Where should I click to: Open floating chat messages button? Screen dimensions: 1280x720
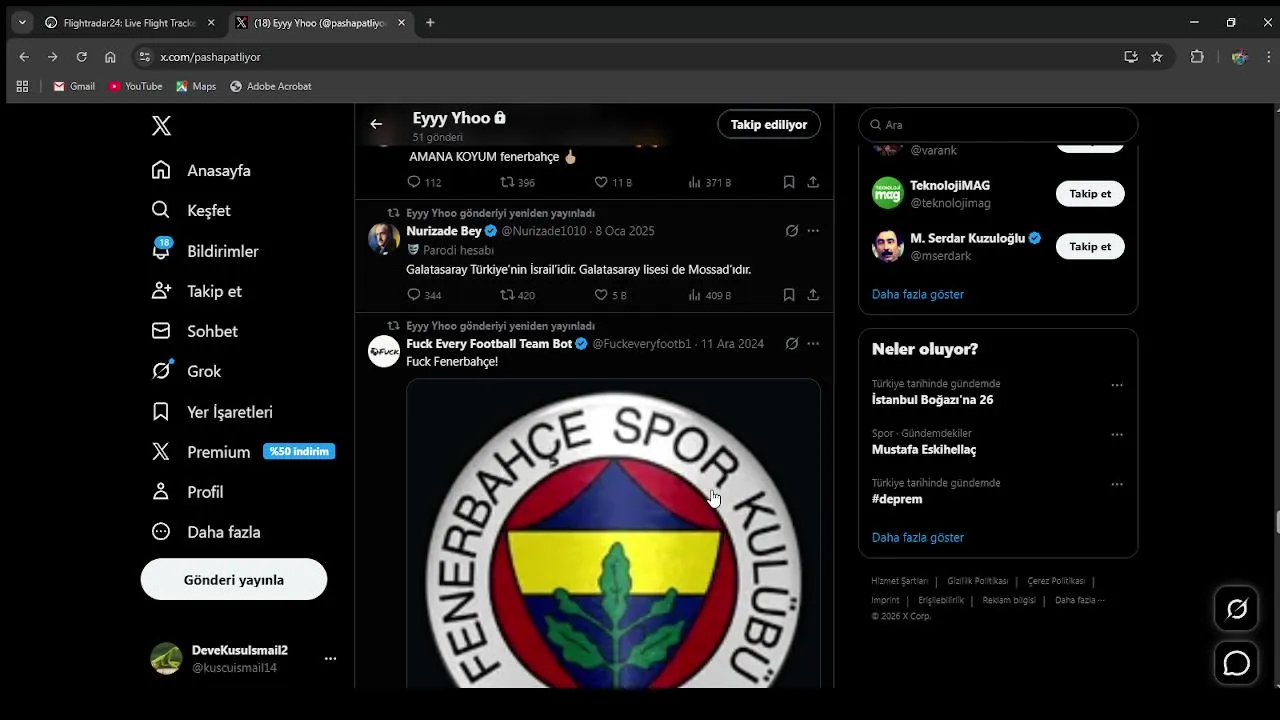click(x=1237, y=663)
